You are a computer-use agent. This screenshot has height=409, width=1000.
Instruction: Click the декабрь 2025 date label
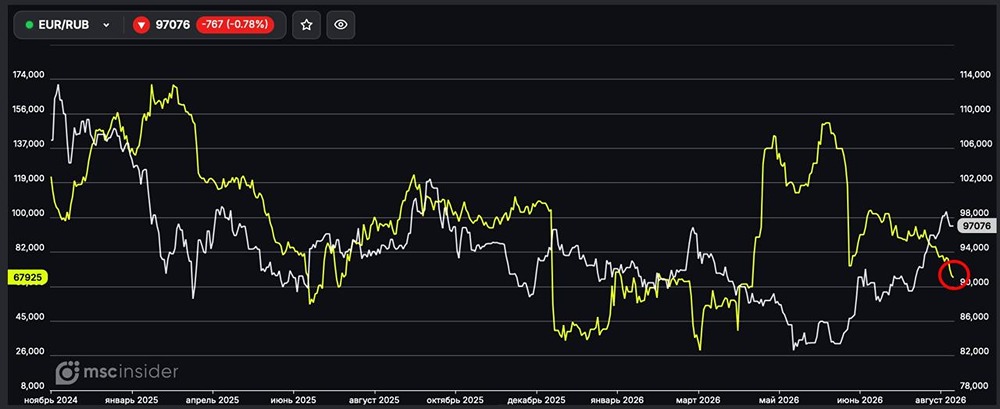coord(536,399)
